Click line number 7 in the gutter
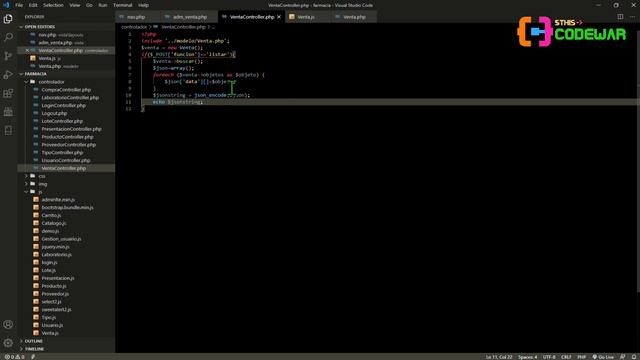The image size is (640, 360). [130, 75]
